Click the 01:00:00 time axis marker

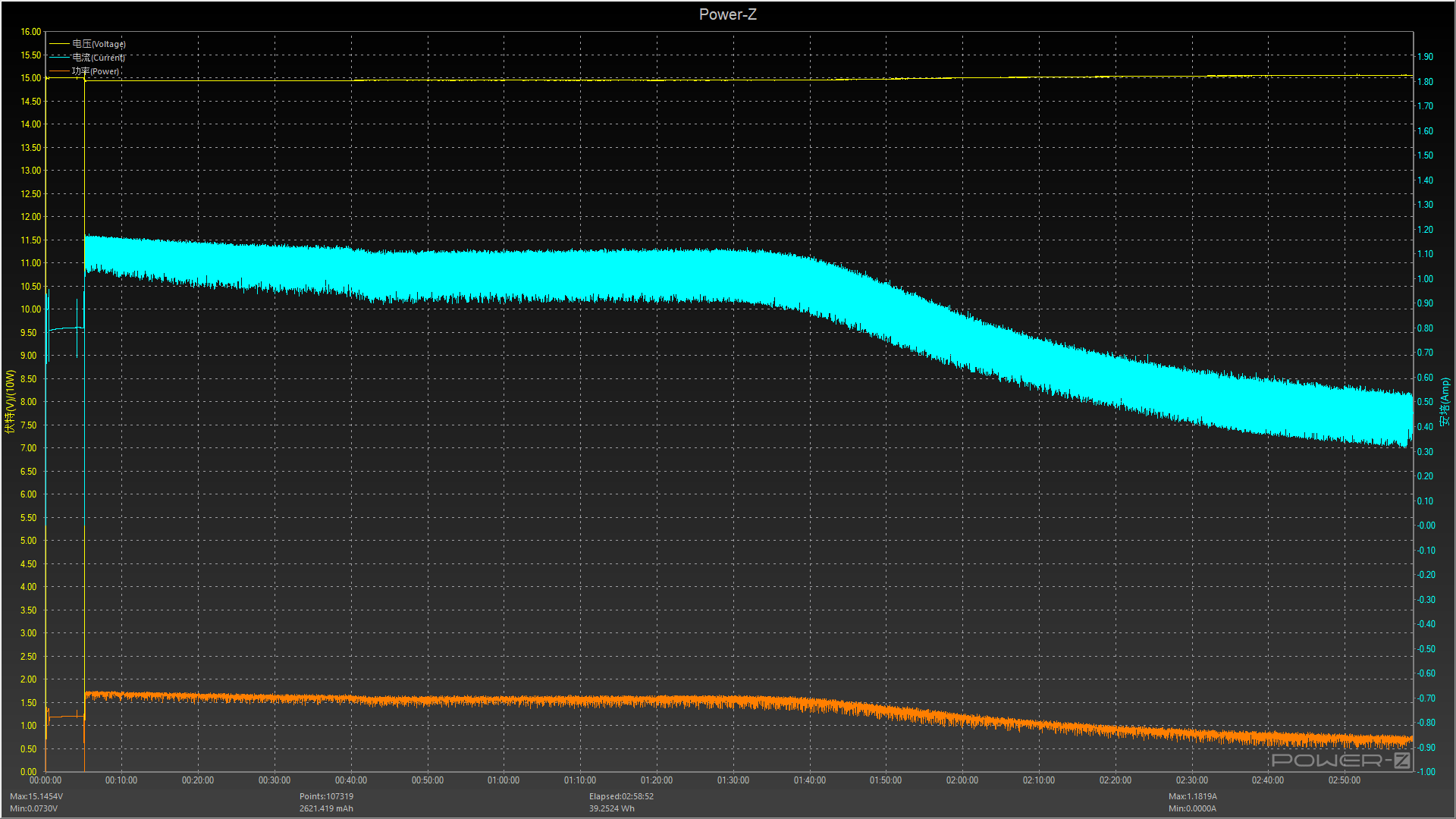pyautogui.click(x=504, y=780)
